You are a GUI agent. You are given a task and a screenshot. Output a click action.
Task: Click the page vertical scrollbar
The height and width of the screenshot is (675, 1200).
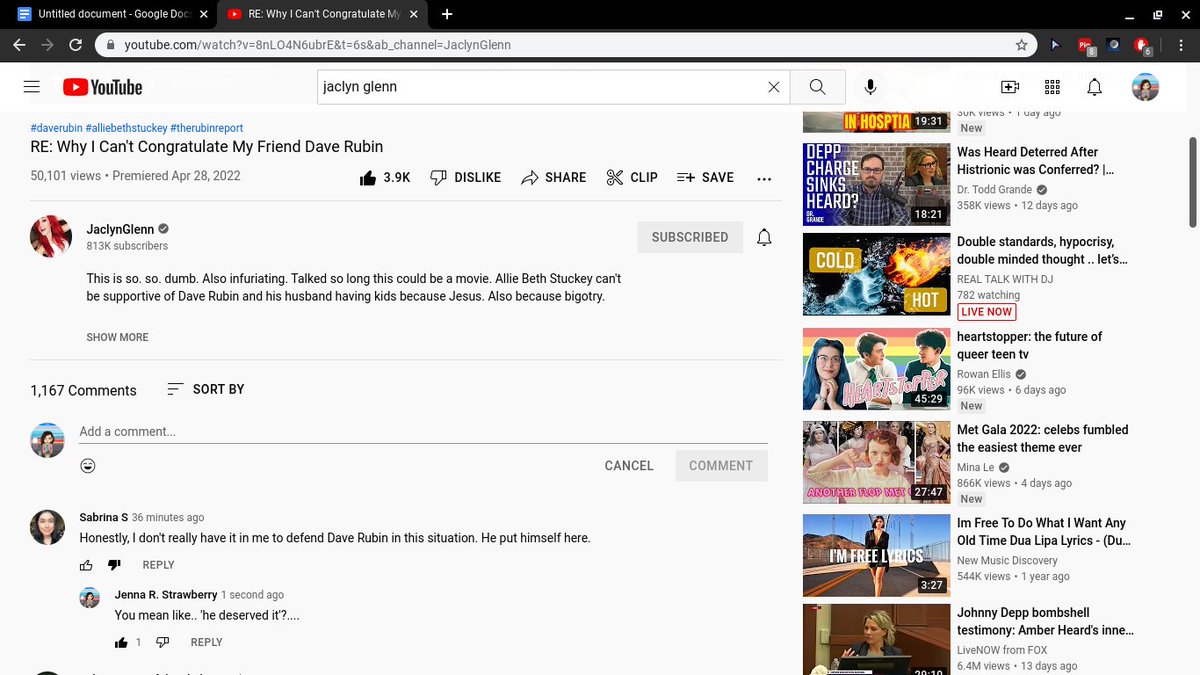point(1193,182)
